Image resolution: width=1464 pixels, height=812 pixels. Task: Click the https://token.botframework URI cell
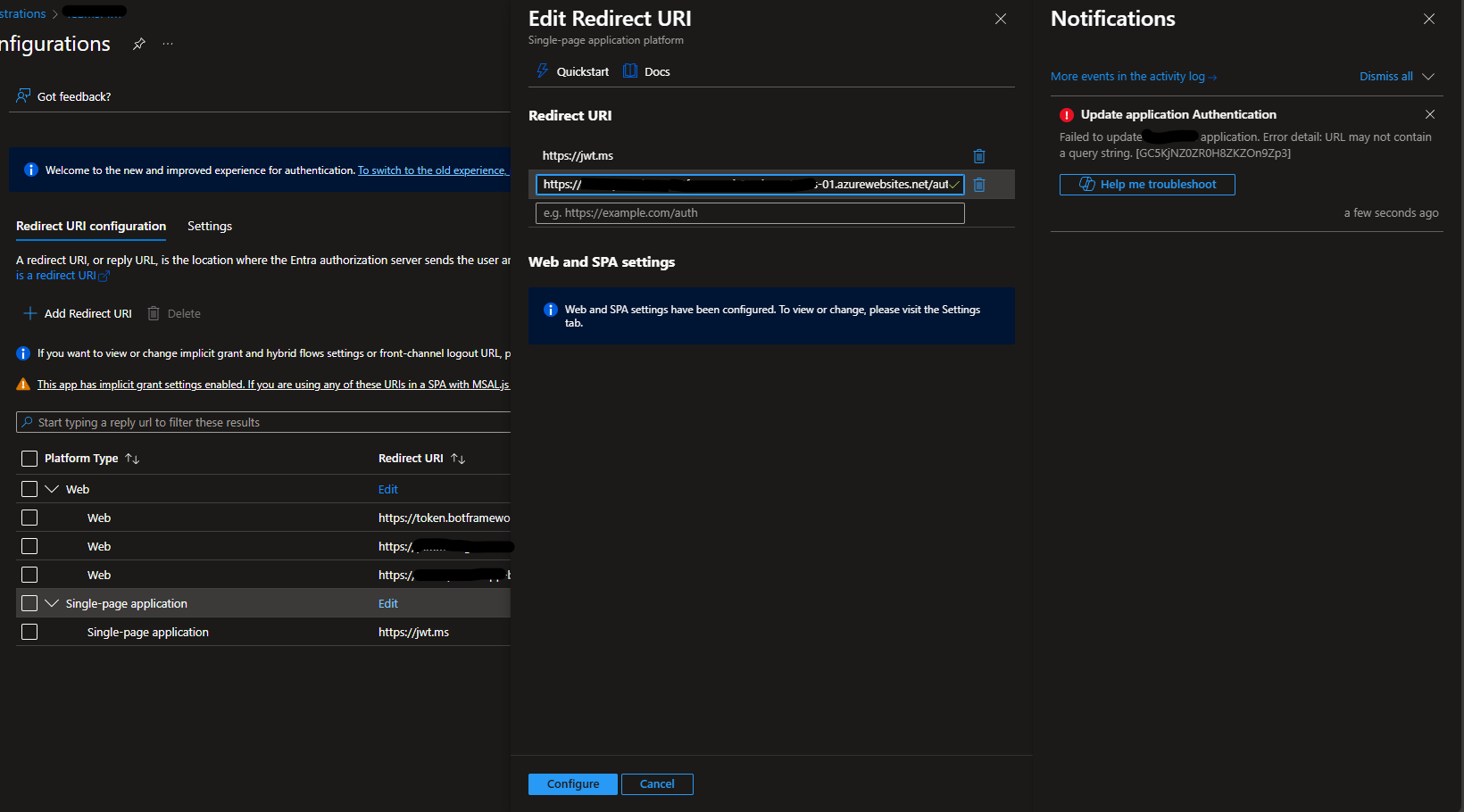coord(445,518)
